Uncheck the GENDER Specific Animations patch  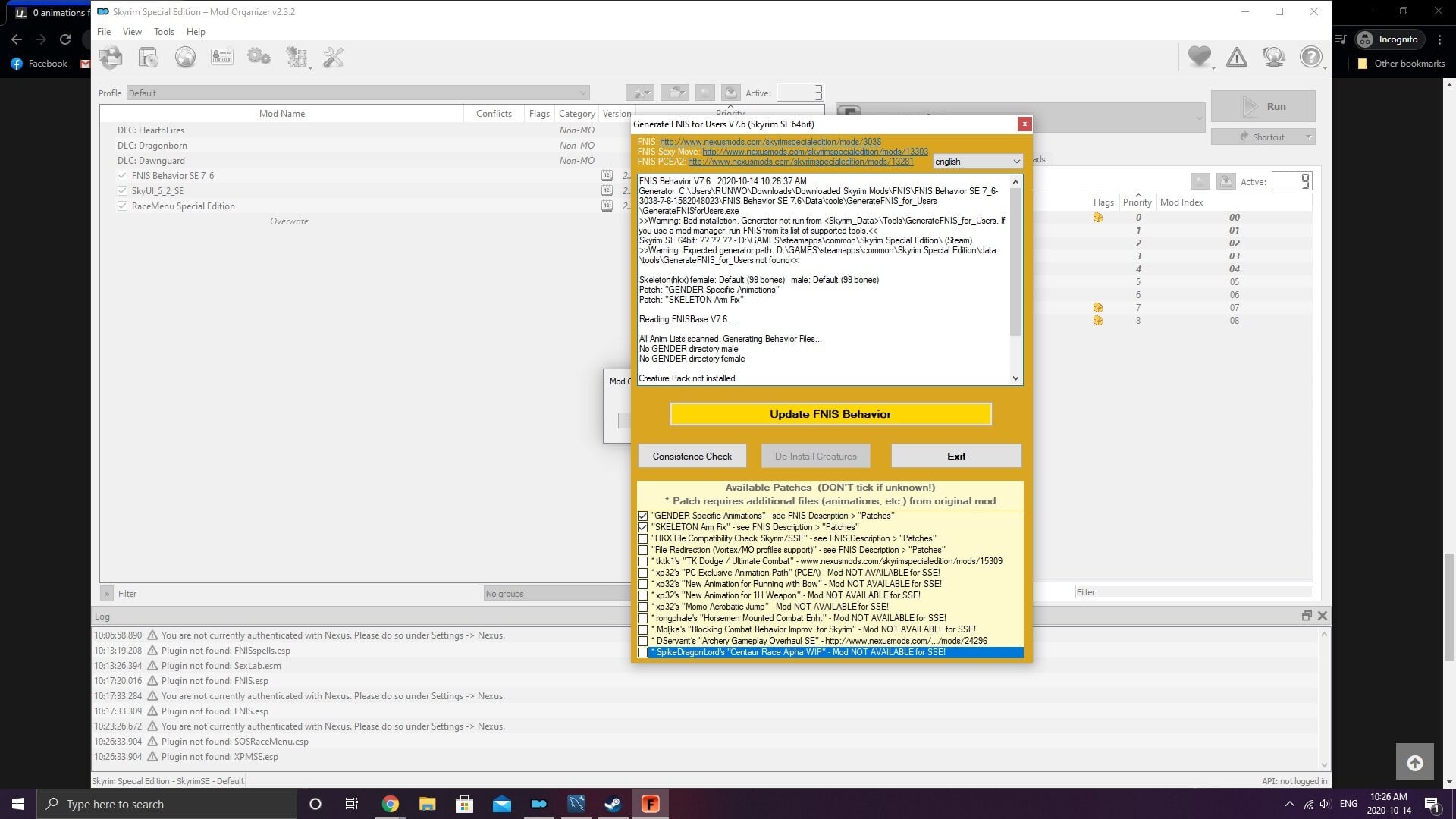643,516
